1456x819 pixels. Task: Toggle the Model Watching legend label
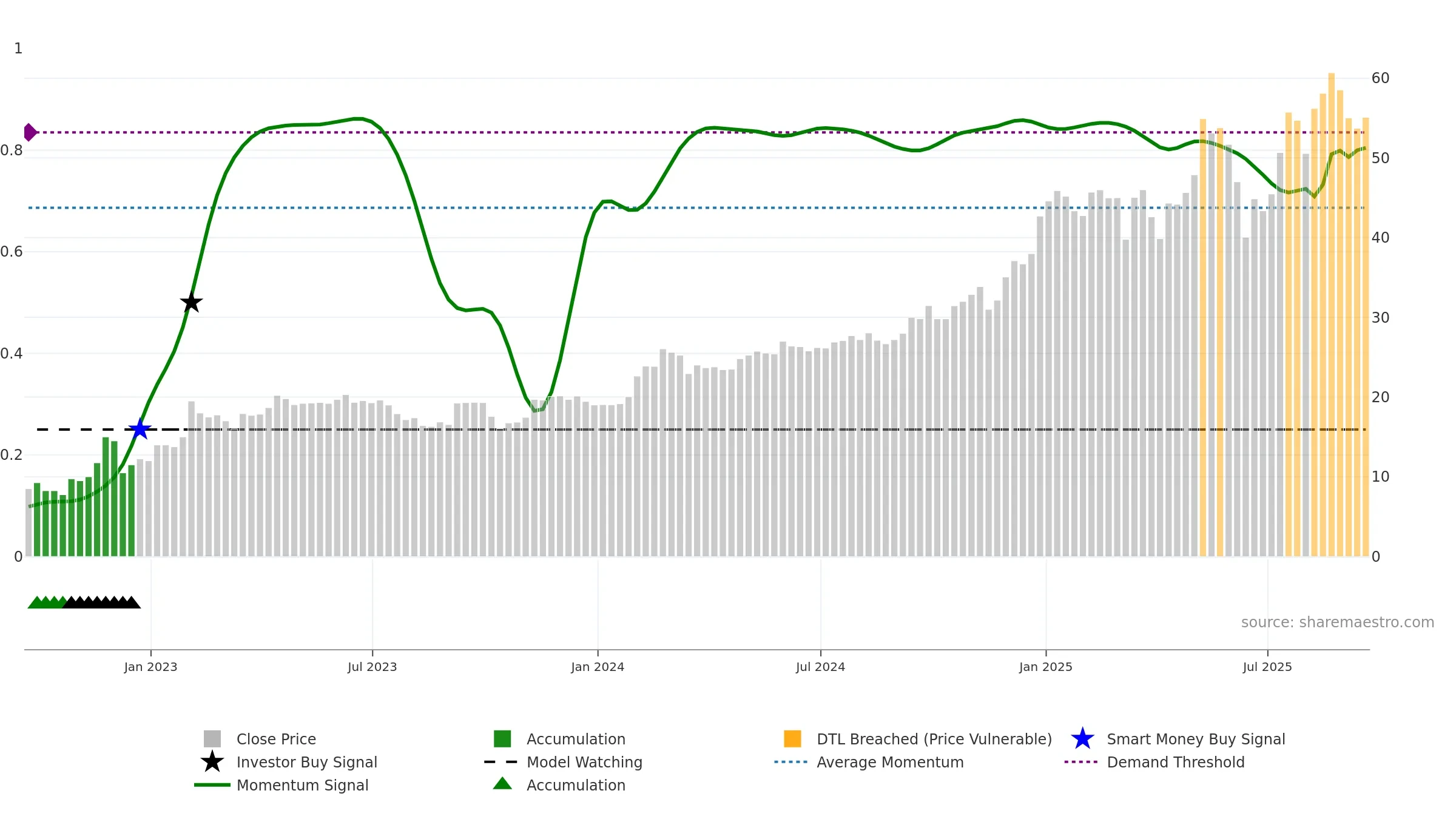coord(584,762)
